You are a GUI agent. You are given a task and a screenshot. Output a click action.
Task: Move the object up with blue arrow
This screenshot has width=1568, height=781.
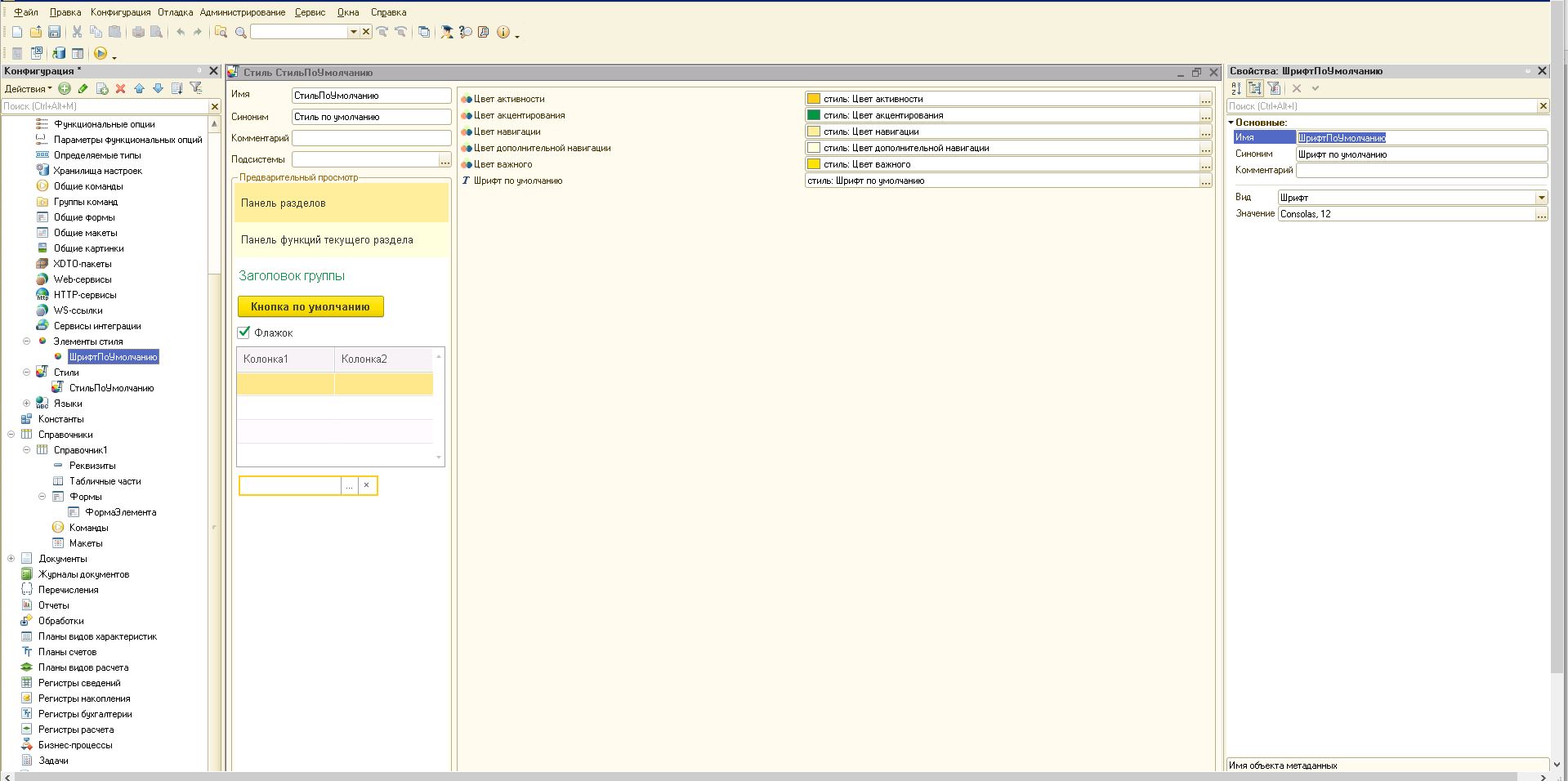(x=139, y=88)
